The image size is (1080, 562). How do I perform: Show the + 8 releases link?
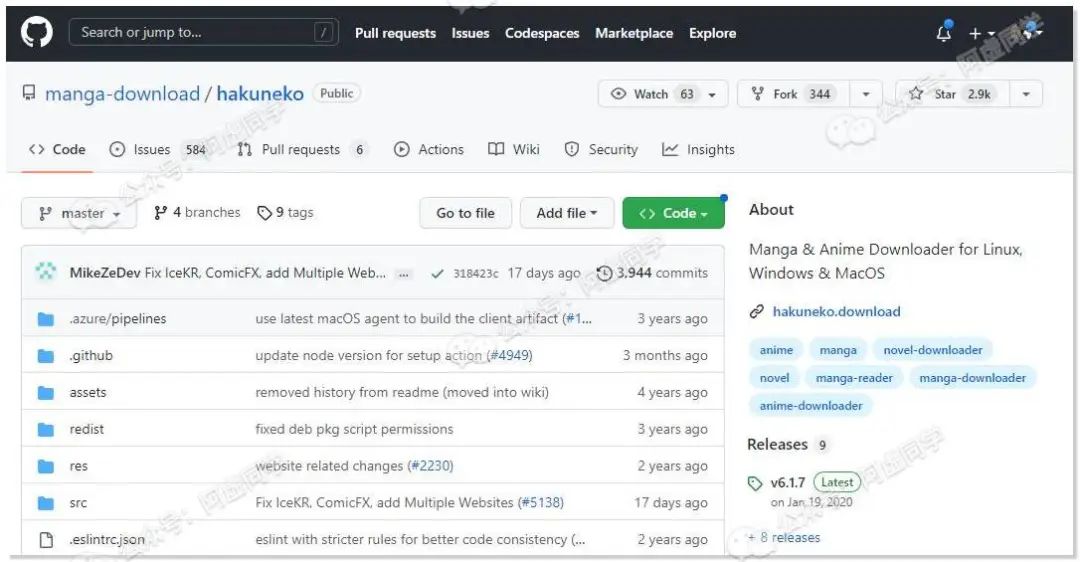point(785,537)
